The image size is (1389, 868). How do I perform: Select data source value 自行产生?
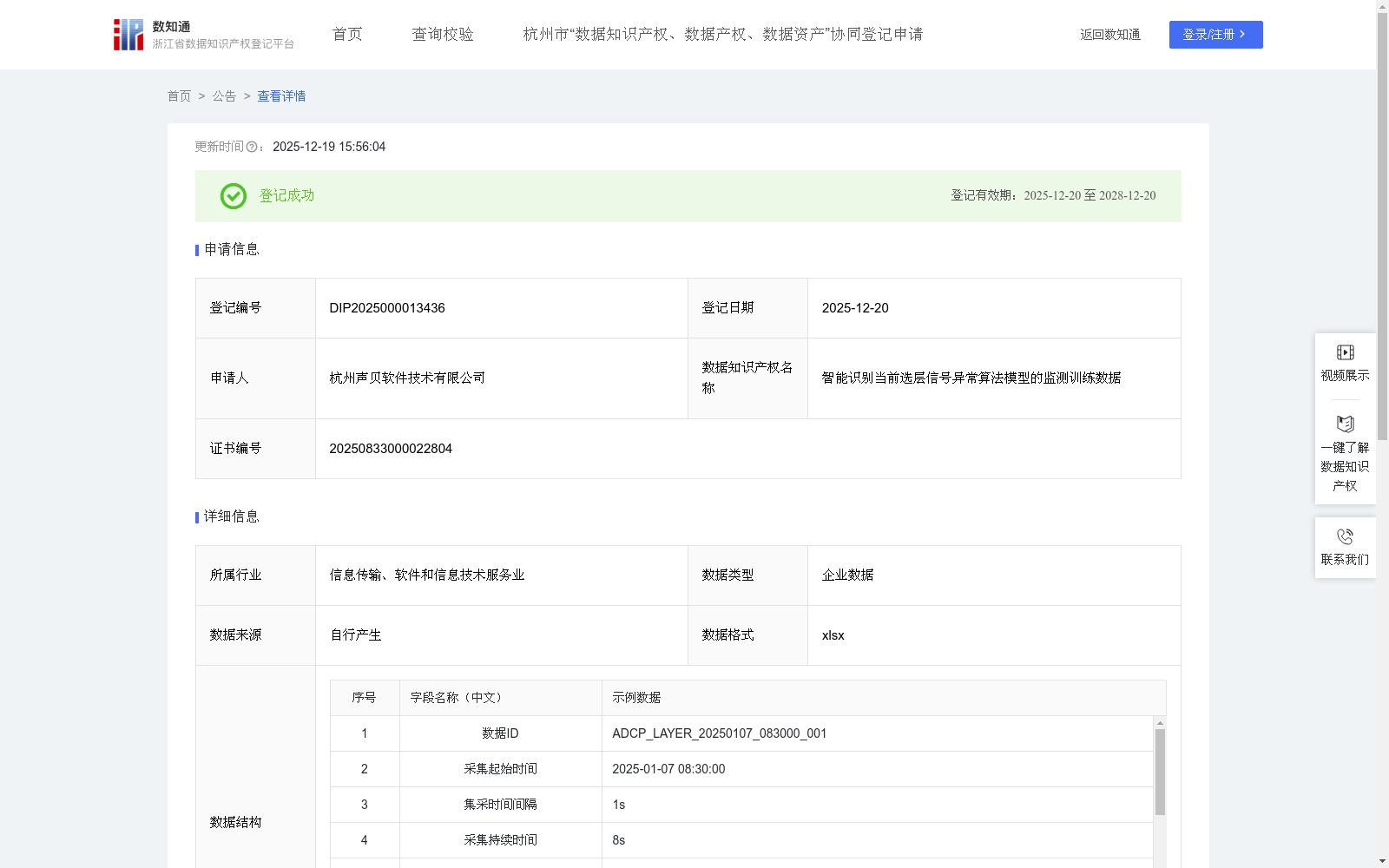click(x=356, y=635)
